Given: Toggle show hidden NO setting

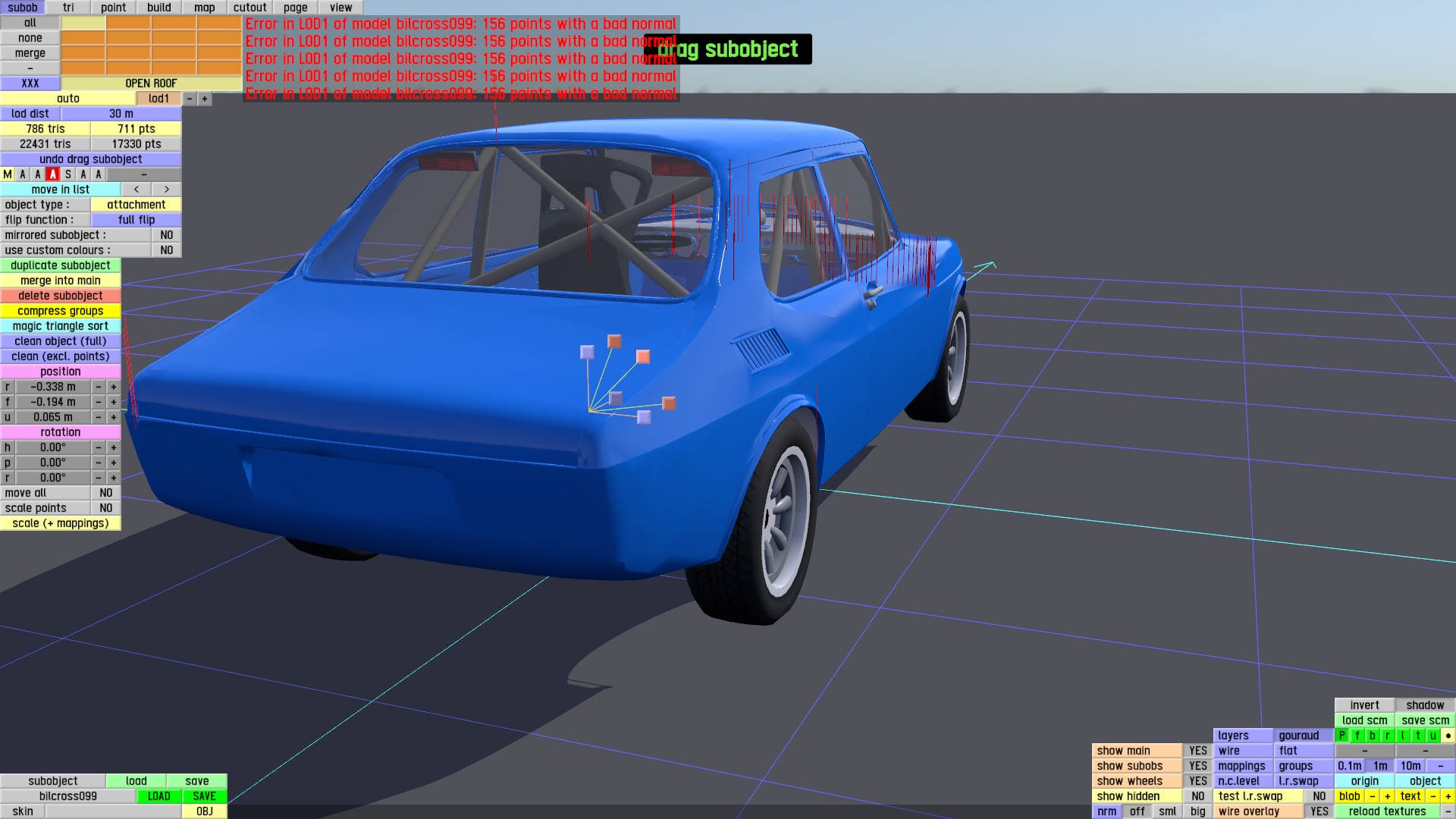Looking at the screenshot, I should (1197, 796).
